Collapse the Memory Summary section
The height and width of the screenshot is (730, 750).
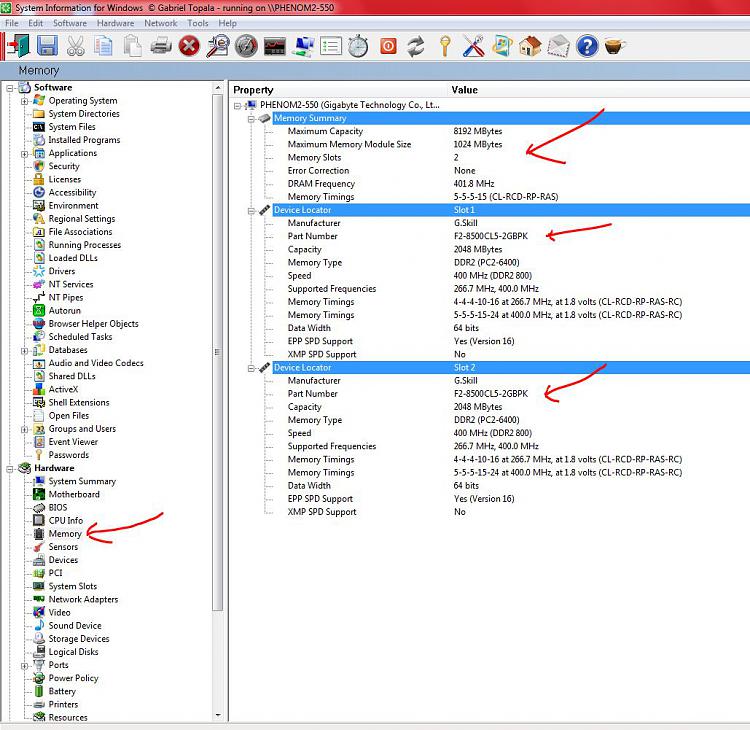click(251, 119)
